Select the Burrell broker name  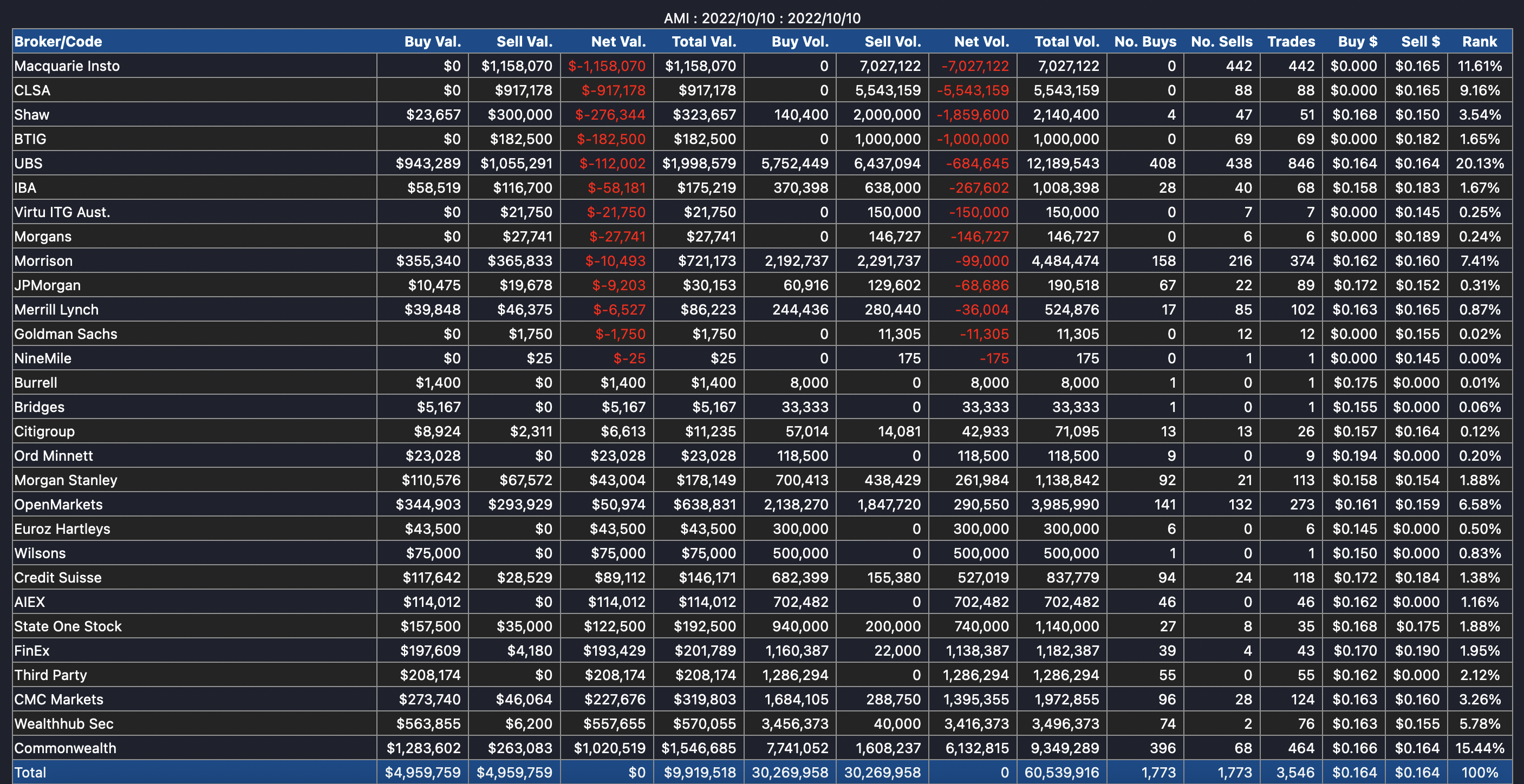point(36,383)
